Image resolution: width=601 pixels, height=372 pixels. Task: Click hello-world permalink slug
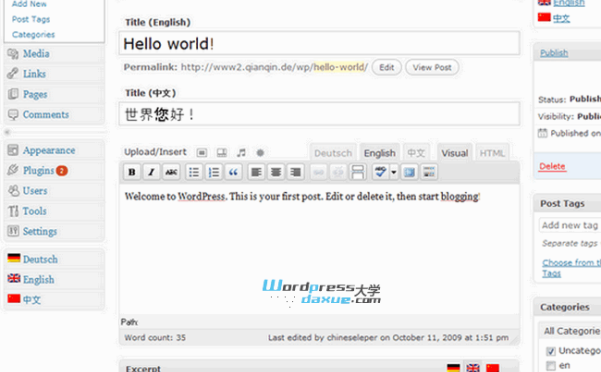coord(339,67)
